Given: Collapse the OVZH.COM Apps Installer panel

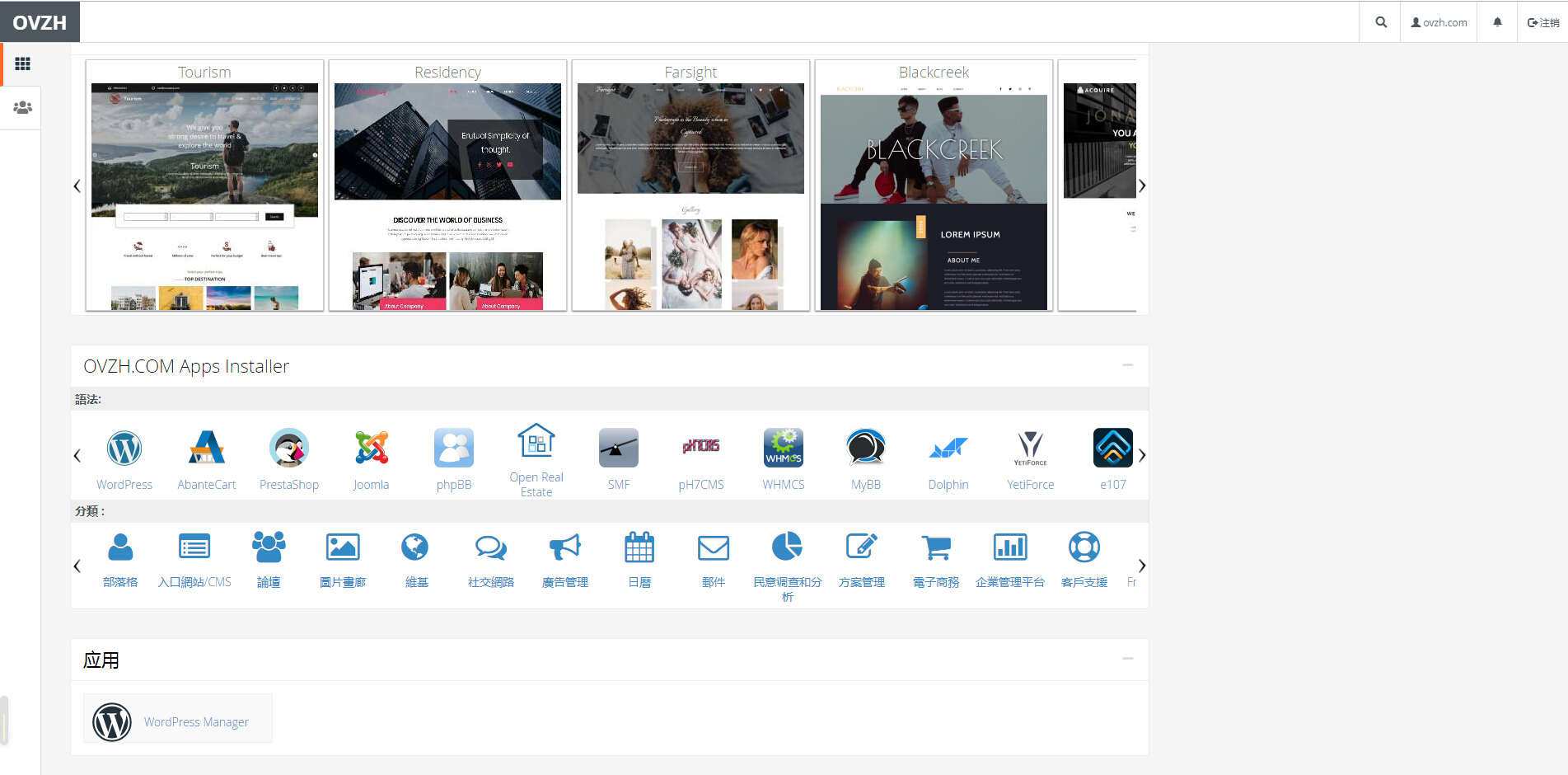Looking at the screenshot, I should 1127,365.
